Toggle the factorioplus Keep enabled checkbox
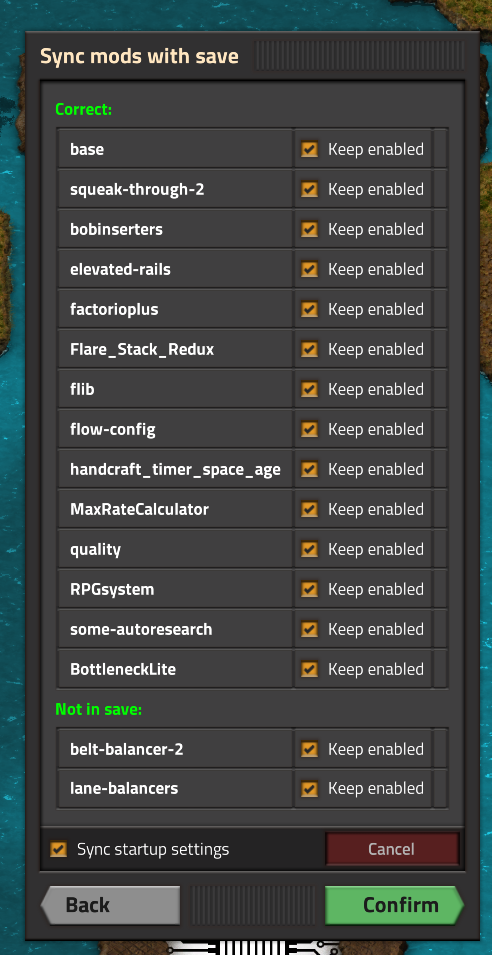Screen dimensions: 492x955 [x=309, y=309]
